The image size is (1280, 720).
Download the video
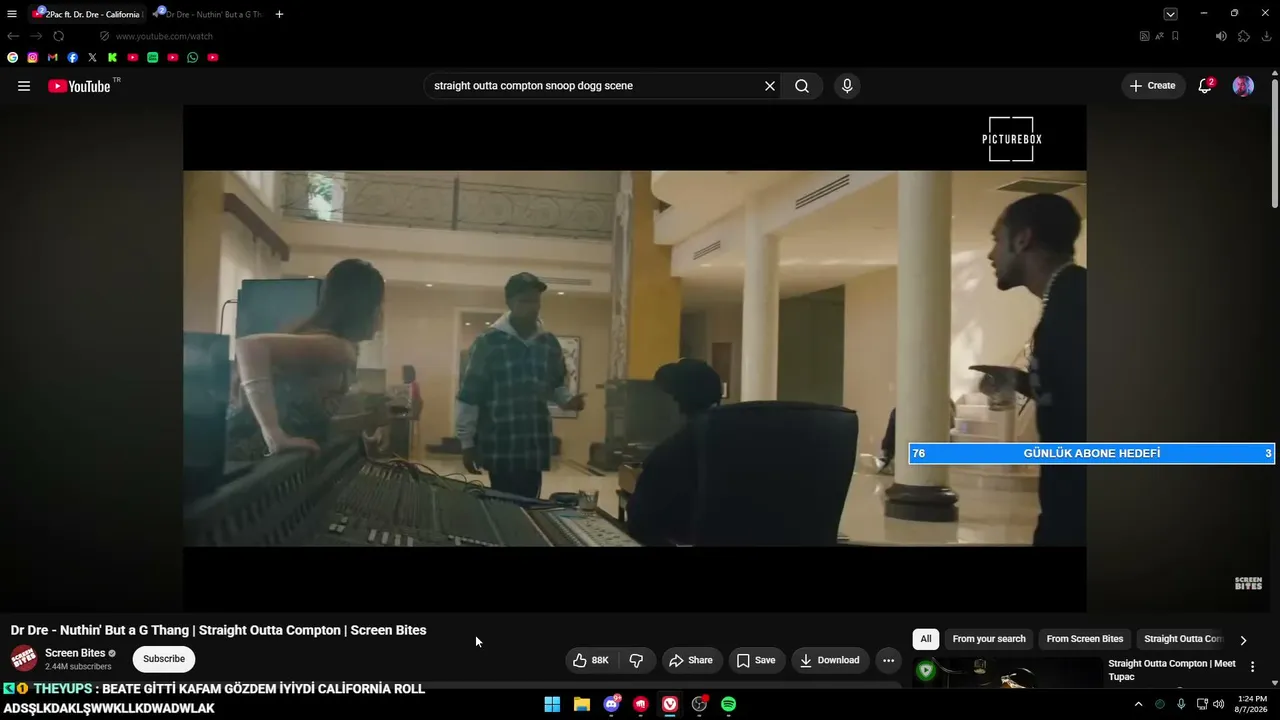coord(830,660)
